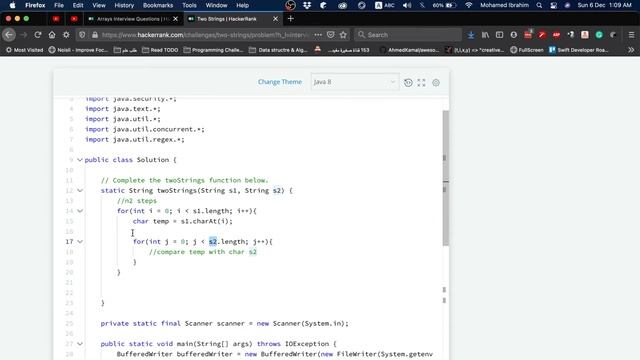Open the editor settings gear

pyautogui.click(x=436, y=82)
